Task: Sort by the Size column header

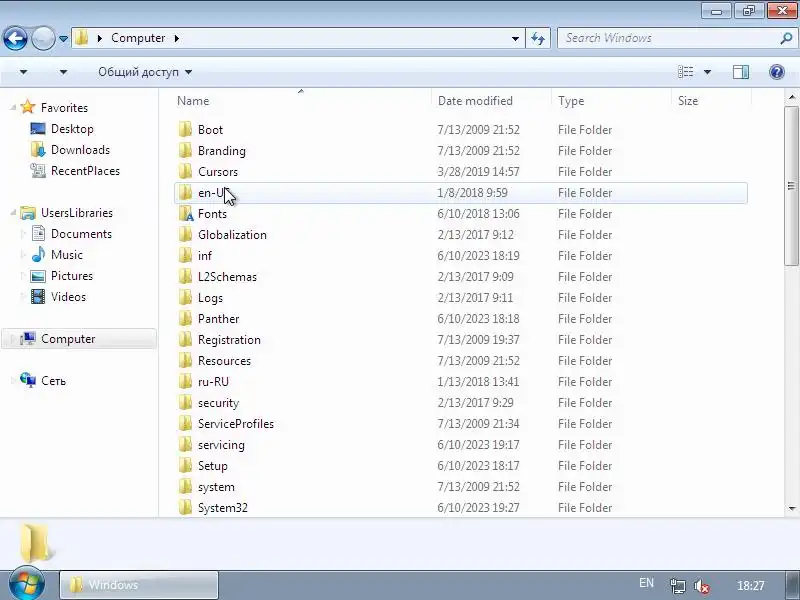Action: click(687, 101)
